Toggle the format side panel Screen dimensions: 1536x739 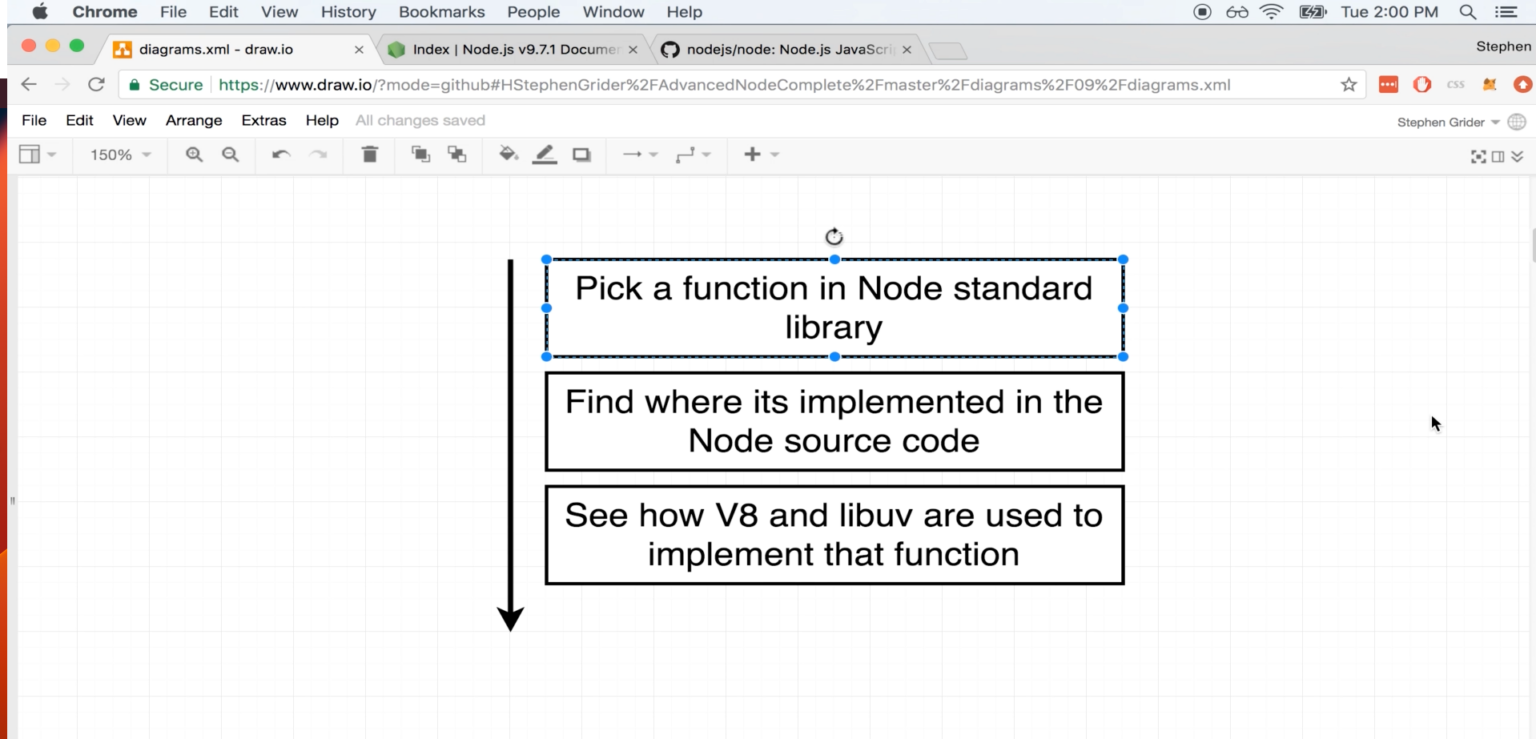coord(1498,156)
